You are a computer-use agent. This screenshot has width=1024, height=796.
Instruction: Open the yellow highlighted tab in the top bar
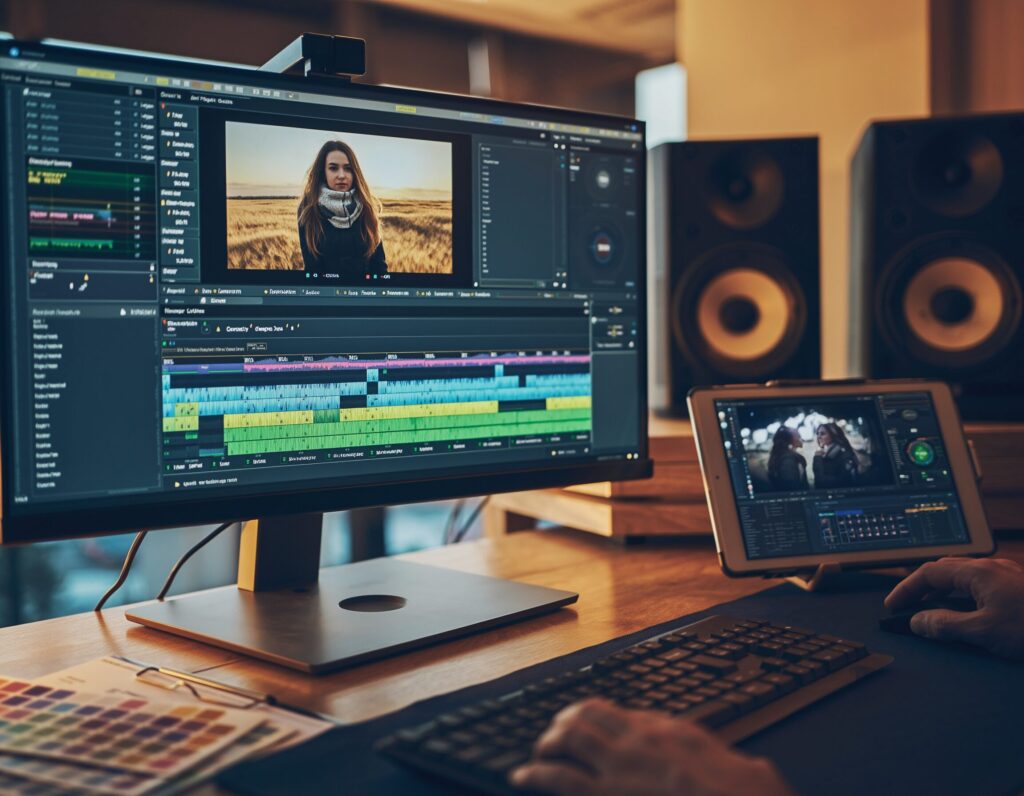coord(95,73)
